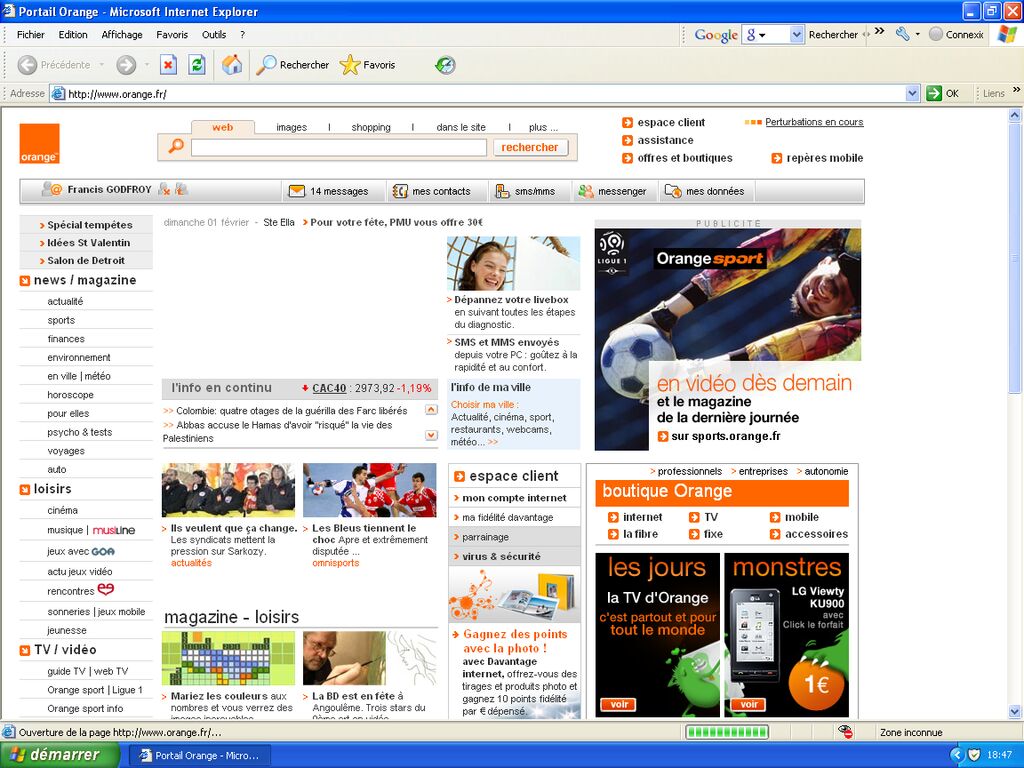The height and width of the screenshot is (768, 1024).
Task: Click the mes contacts address book icon
Action: coord(400,190)
